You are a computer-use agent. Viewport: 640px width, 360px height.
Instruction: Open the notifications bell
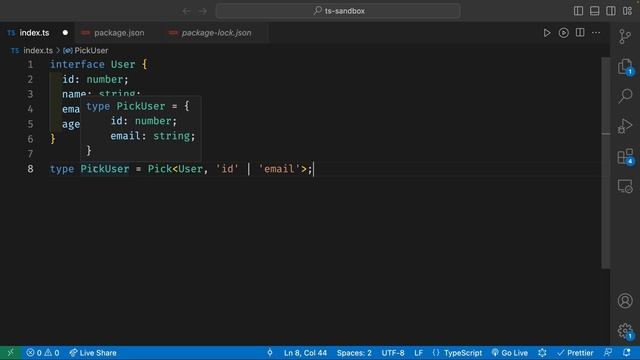pyautogui.click(x=627, y=352)
